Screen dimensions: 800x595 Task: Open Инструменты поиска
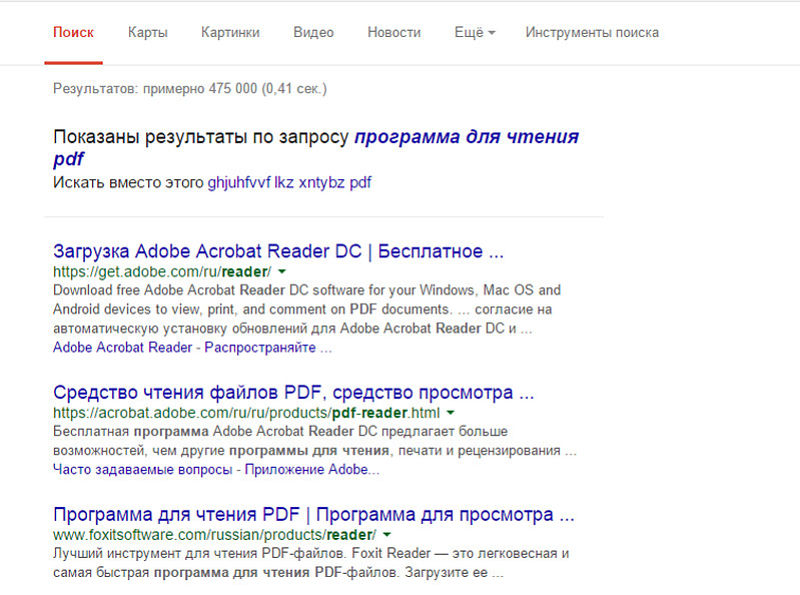[592, 33]
